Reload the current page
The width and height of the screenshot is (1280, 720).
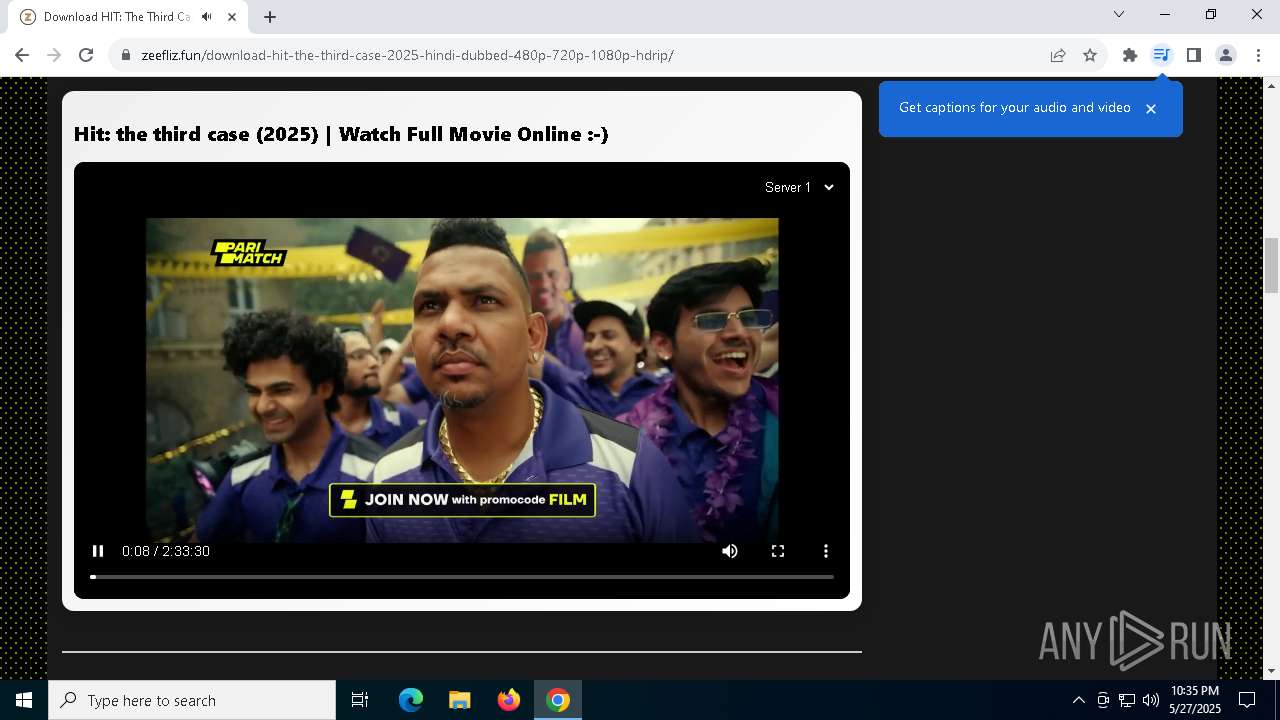[x=86, y=55]
